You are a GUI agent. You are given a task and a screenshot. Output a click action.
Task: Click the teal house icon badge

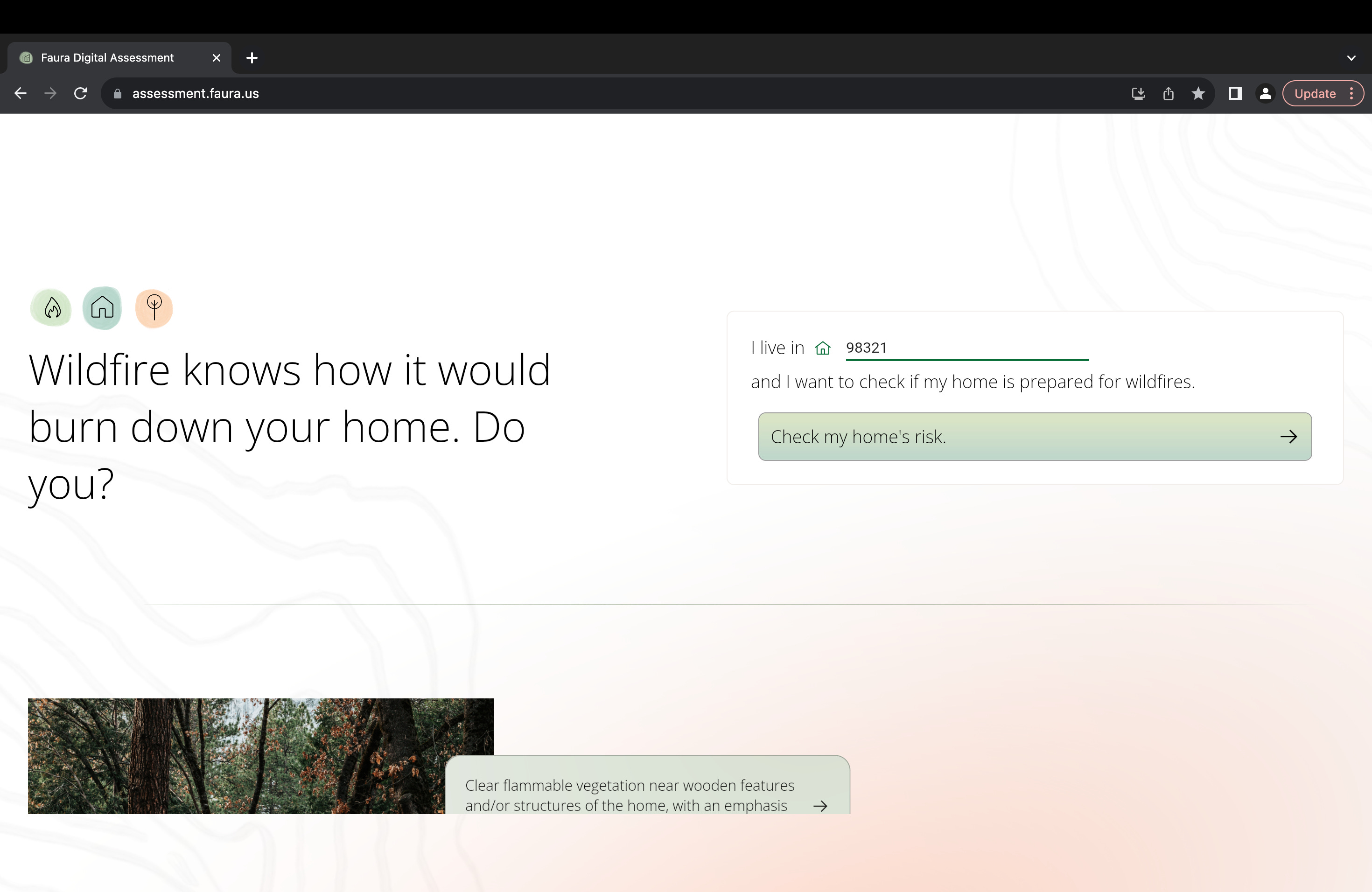(102, 308)
